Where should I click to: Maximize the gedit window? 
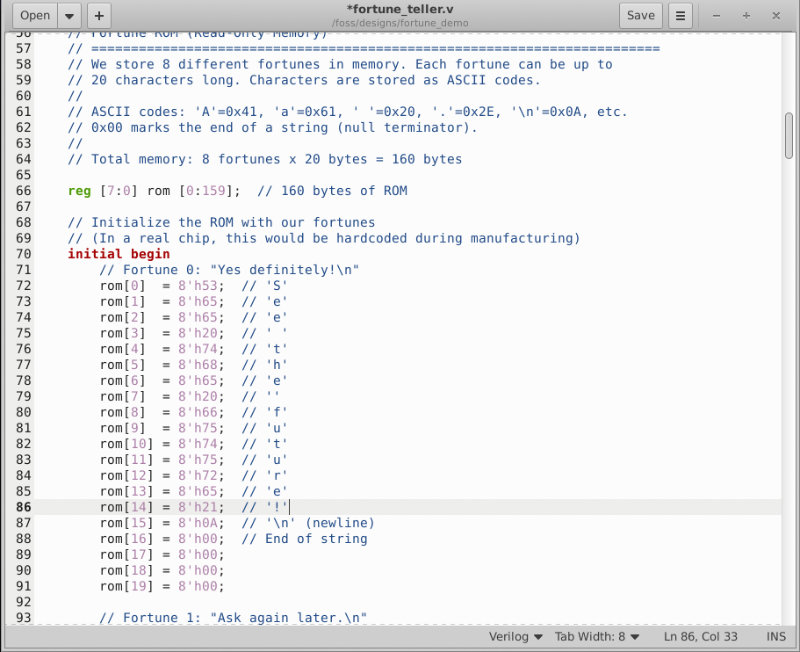(746, 15)
